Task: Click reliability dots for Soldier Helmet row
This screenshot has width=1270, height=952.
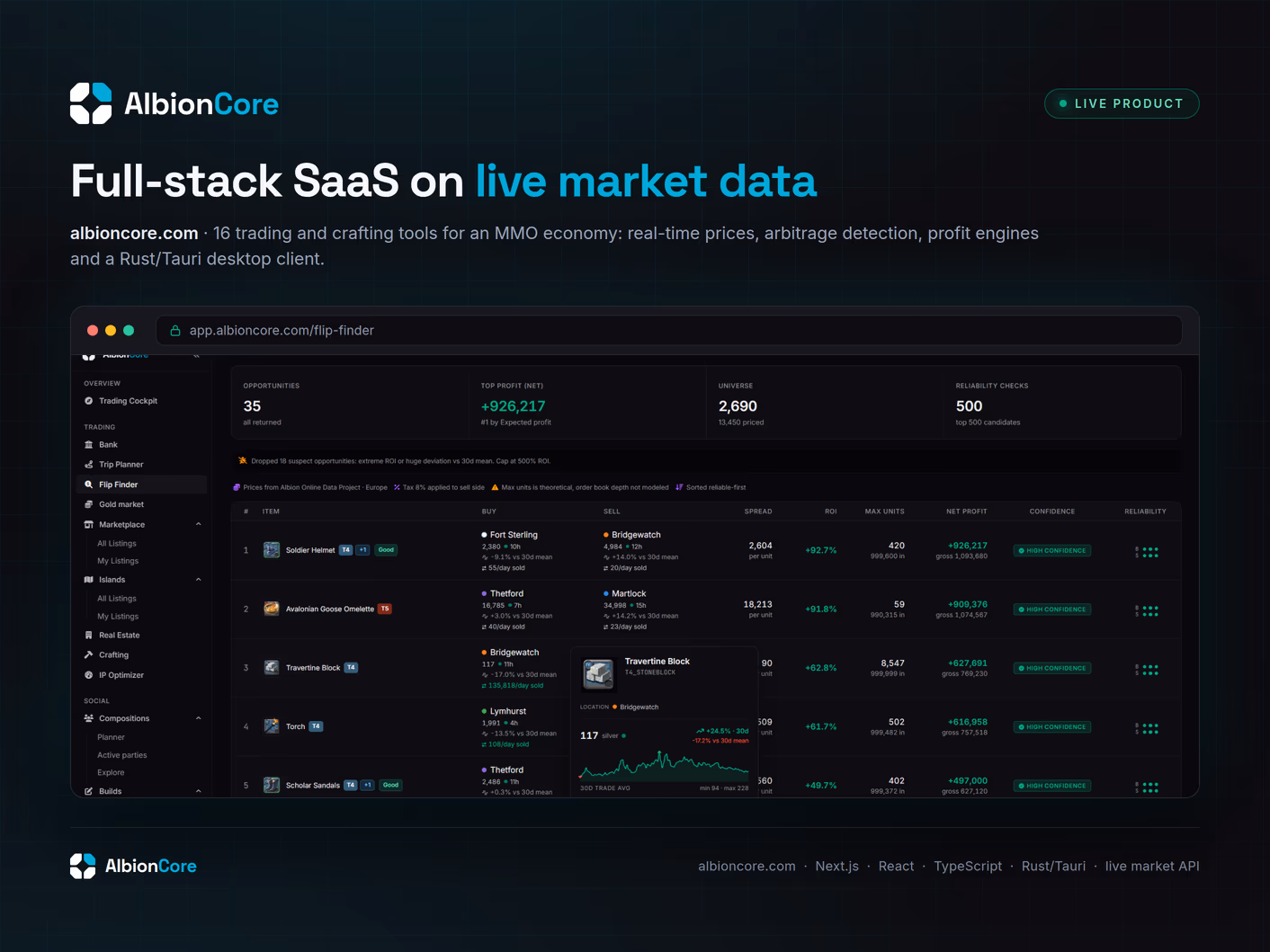Action: [x=1147, y=552]
